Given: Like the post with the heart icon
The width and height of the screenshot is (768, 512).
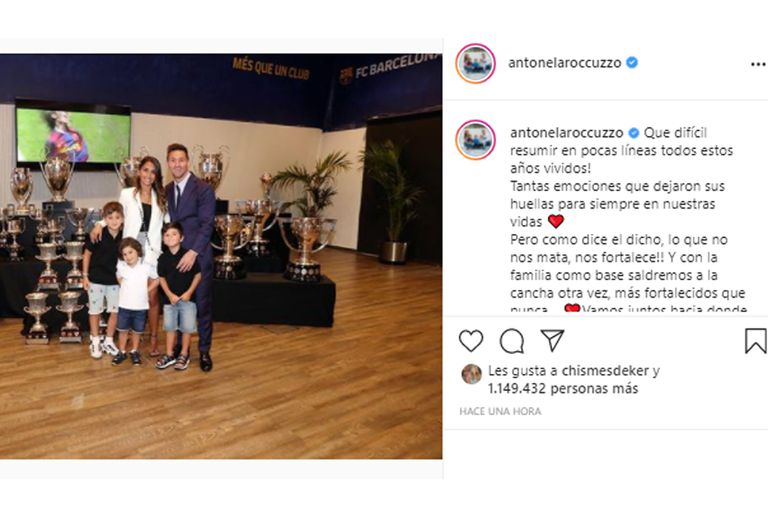Looking at the screenshot, I should pyautogui.click(x=471, y=341).
